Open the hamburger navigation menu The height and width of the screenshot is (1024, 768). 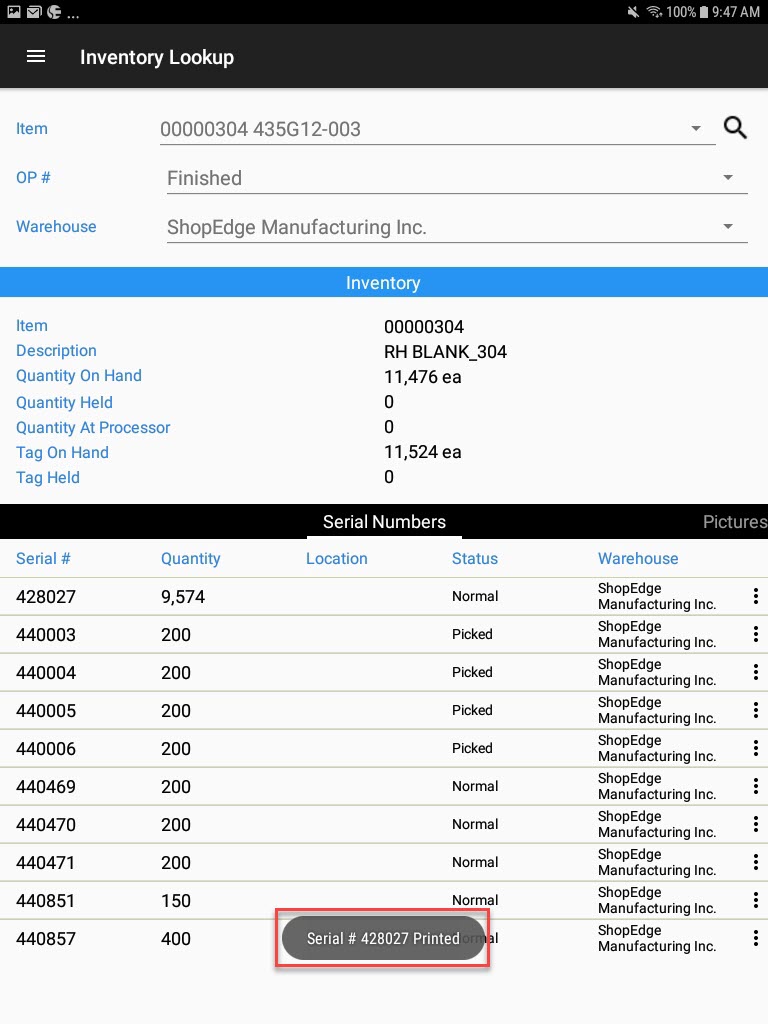(36, 57)
